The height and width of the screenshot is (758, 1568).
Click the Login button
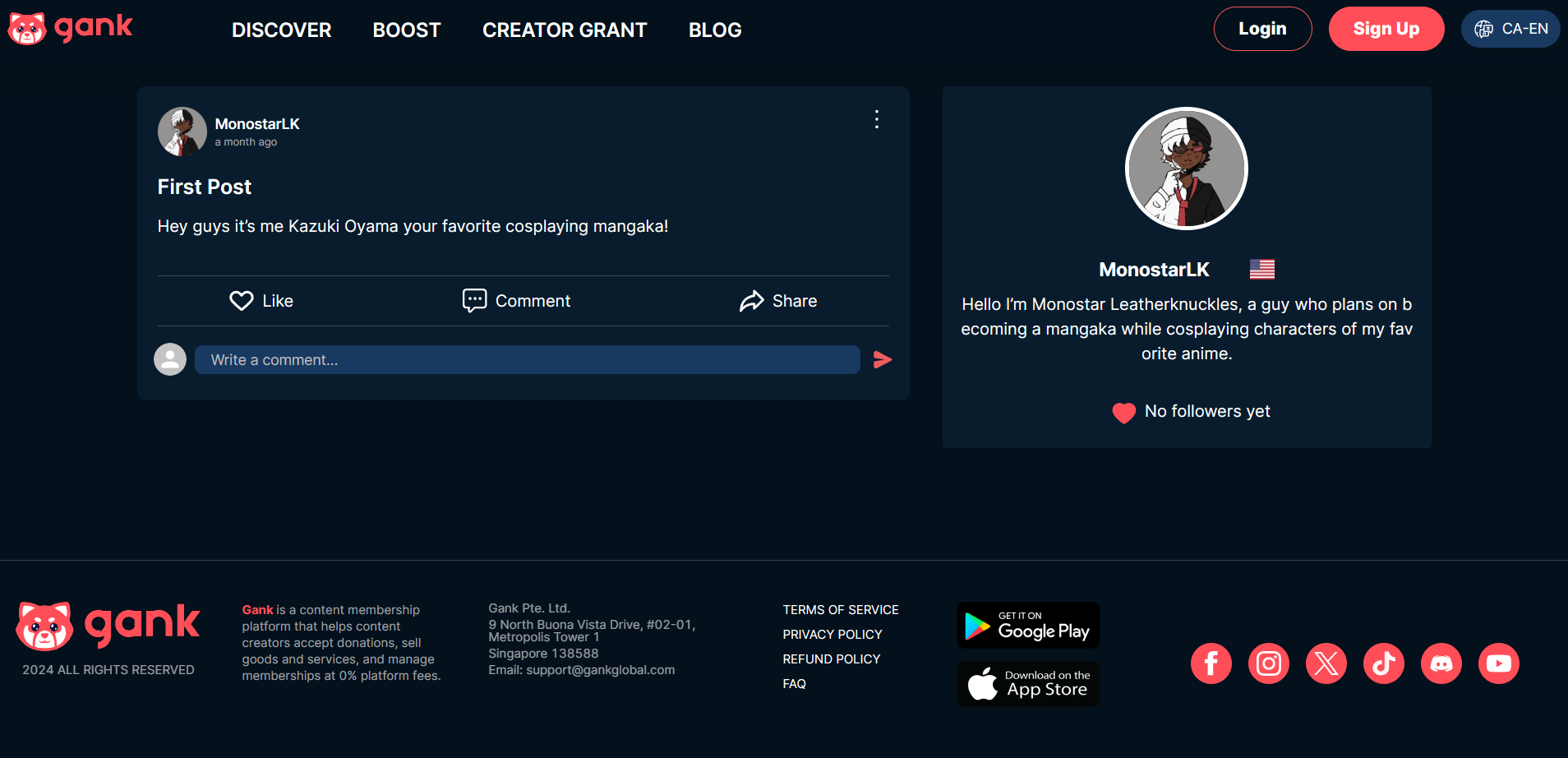pyautogui.click(x=1262, y=29)
